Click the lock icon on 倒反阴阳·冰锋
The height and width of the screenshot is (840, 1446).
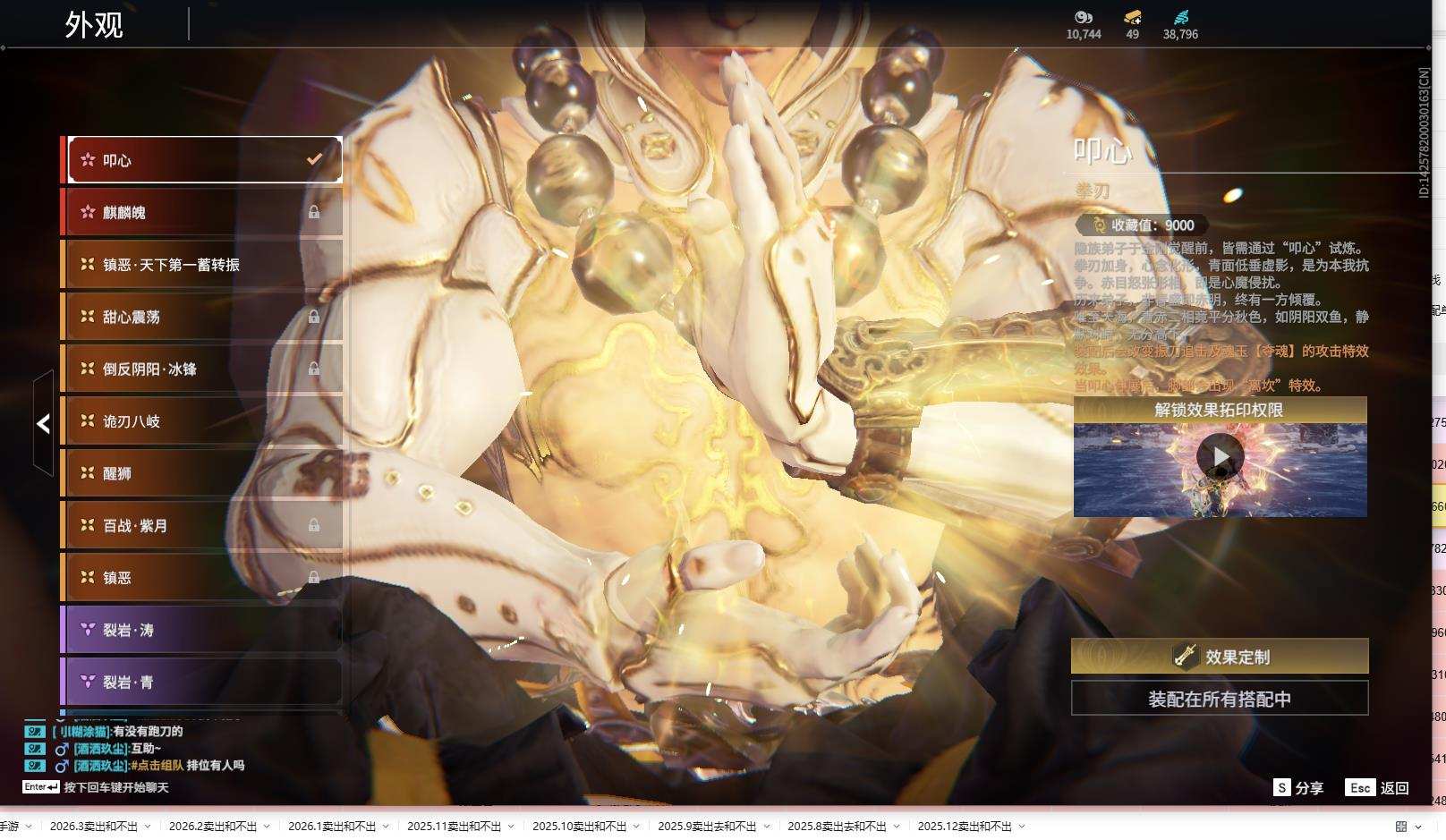[314, 369]
